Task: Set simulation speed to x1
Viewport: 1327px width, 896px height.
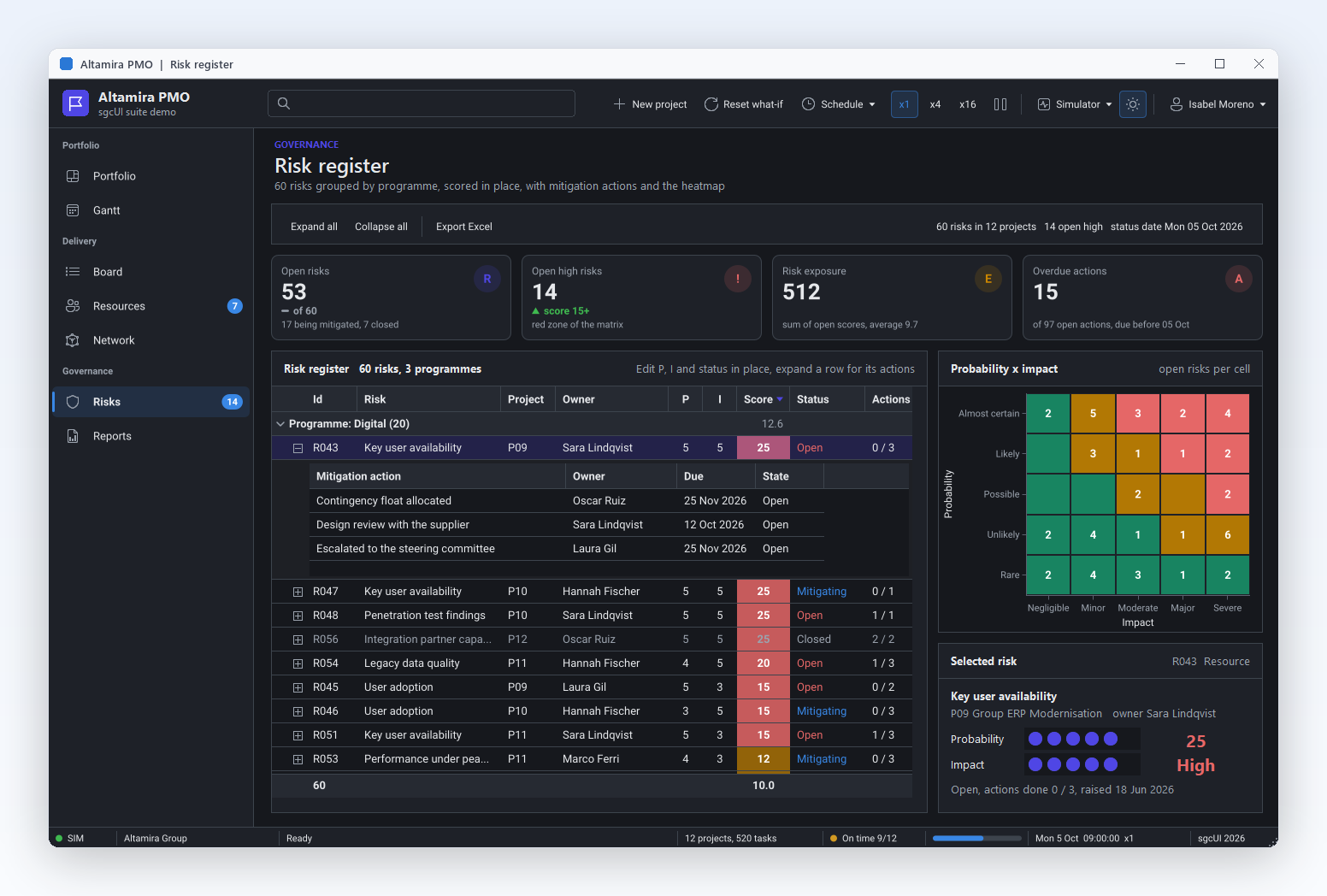Action: [905, 104]
